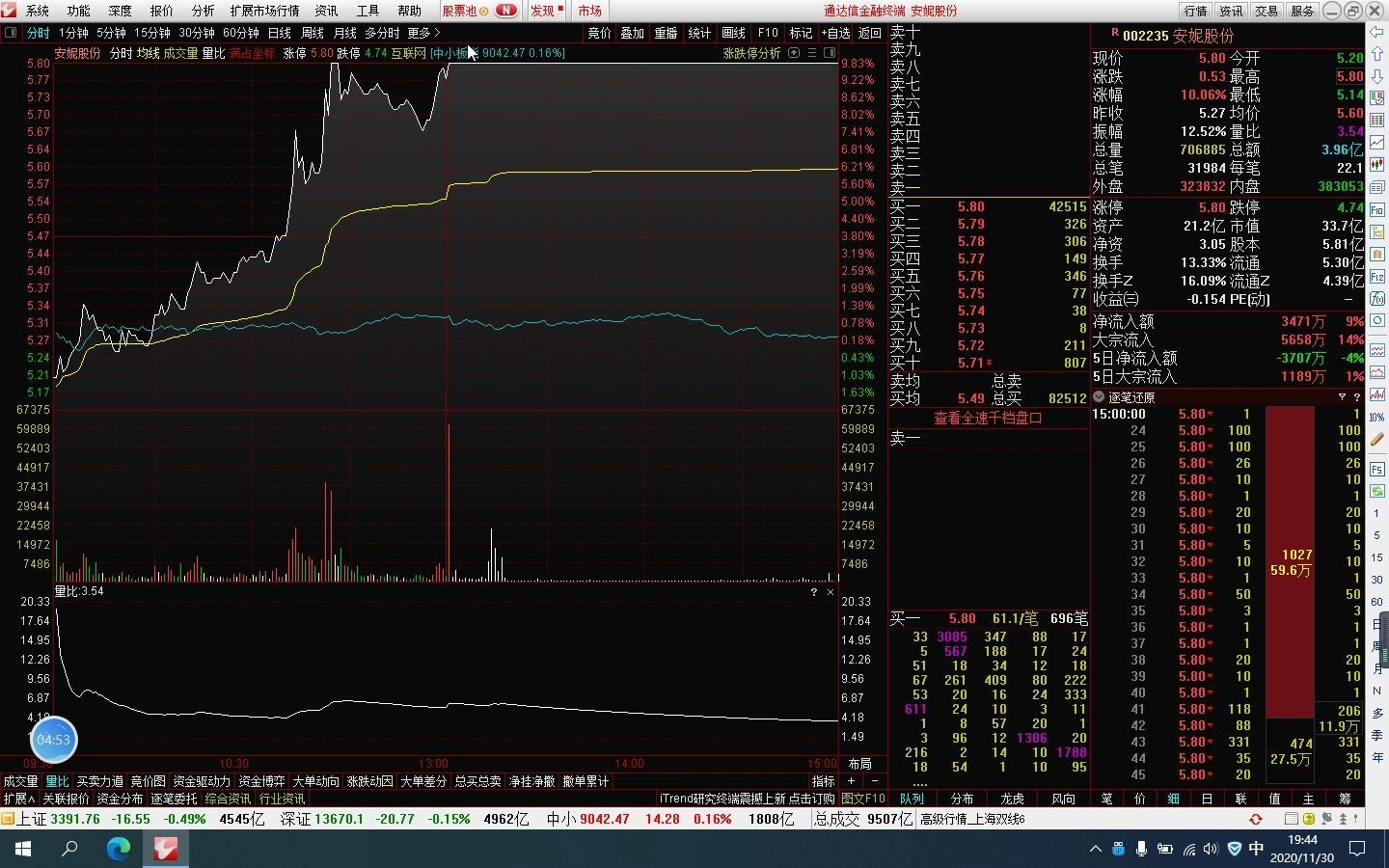Open the line chart icon in right sidebar
Screen dimensions: 1389x868
coord(1376,142)
